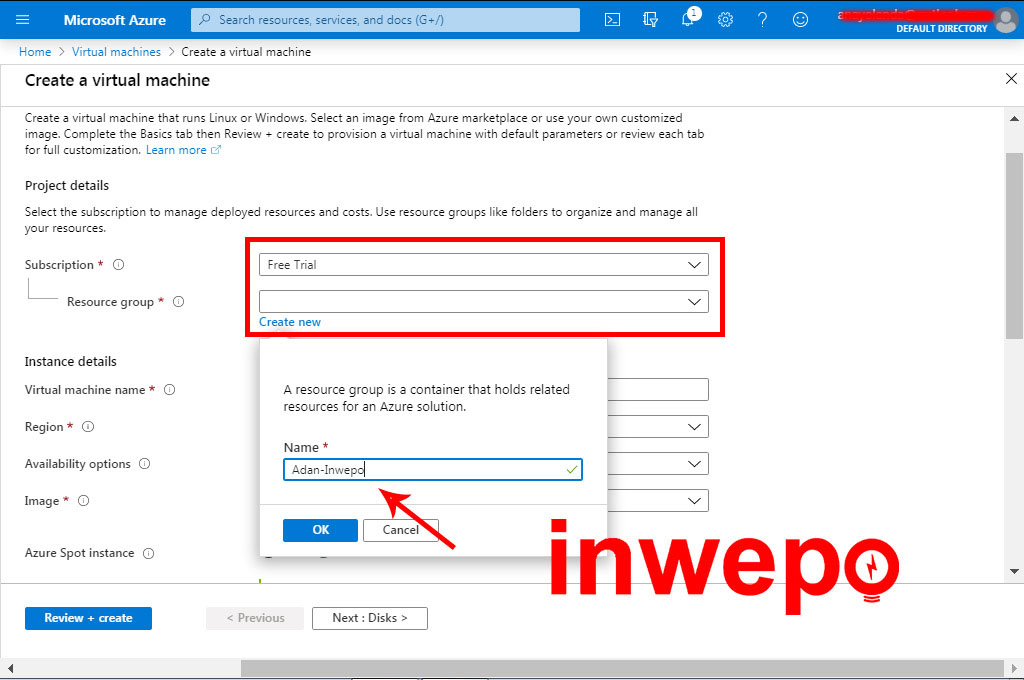
Task: Click Create new resource group link
Action: coord(290,322)
